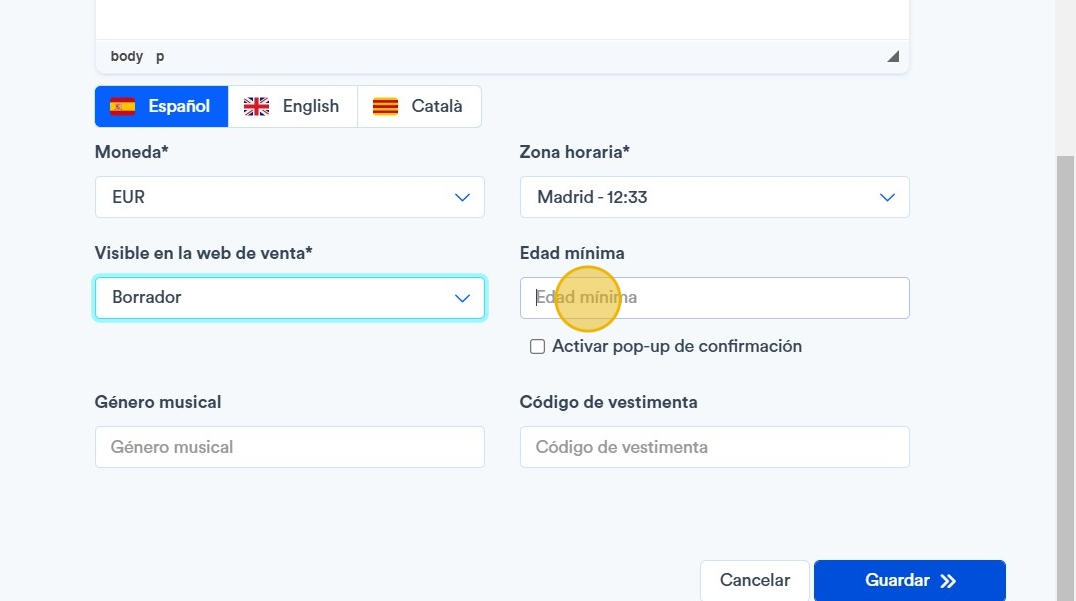Click into the Género musical field
The image size is (1076, 601).
(x=290, y=447)
